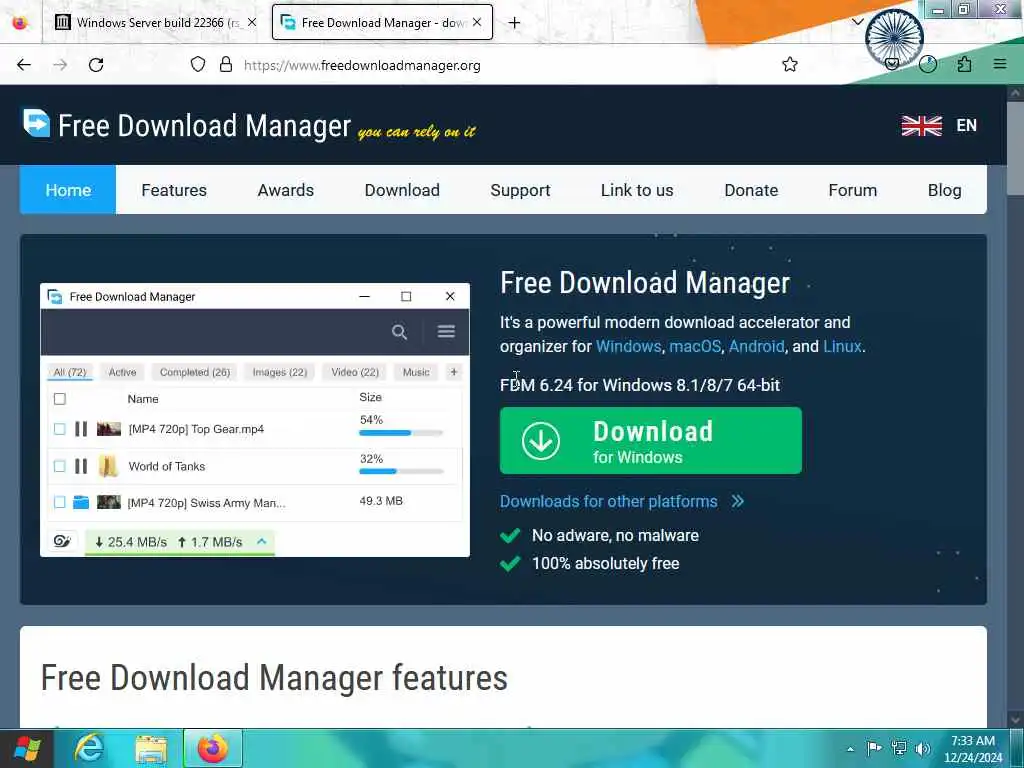Close the Free Download Manager tab
The width and height of the screenshot is (1024, 768).
coord(477,22)
